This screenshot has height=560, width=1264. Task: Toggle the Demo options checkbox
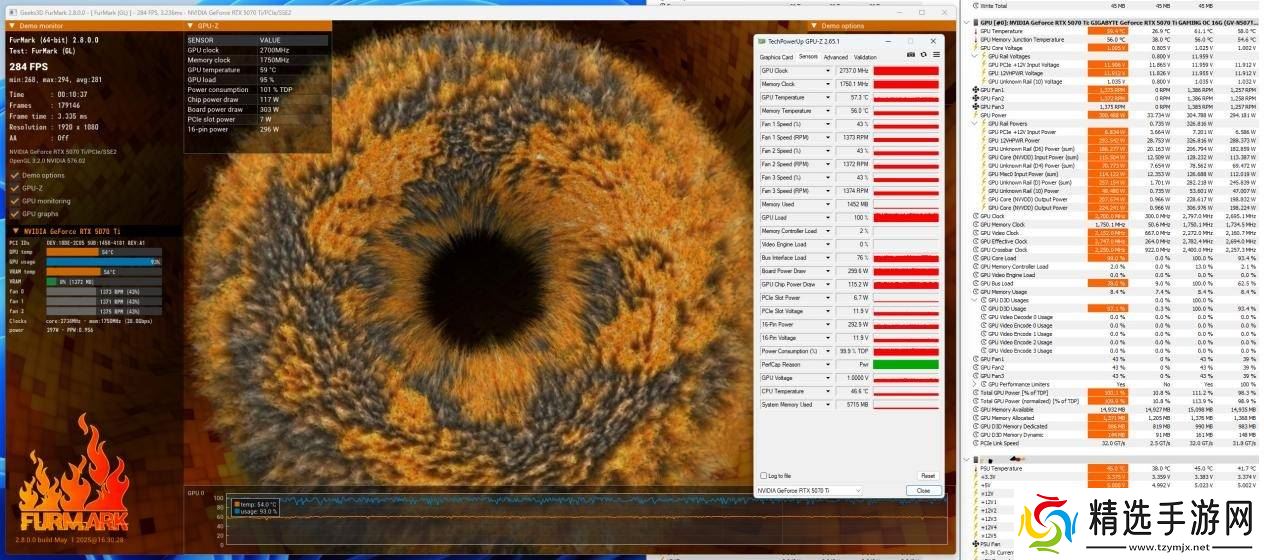(x=14, y=175)
